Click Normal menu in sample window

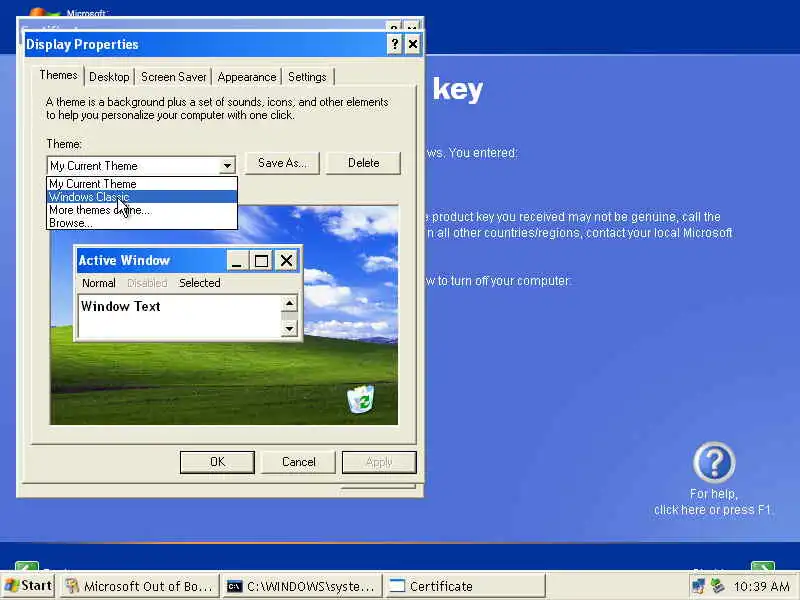click(x=98, y=283)
